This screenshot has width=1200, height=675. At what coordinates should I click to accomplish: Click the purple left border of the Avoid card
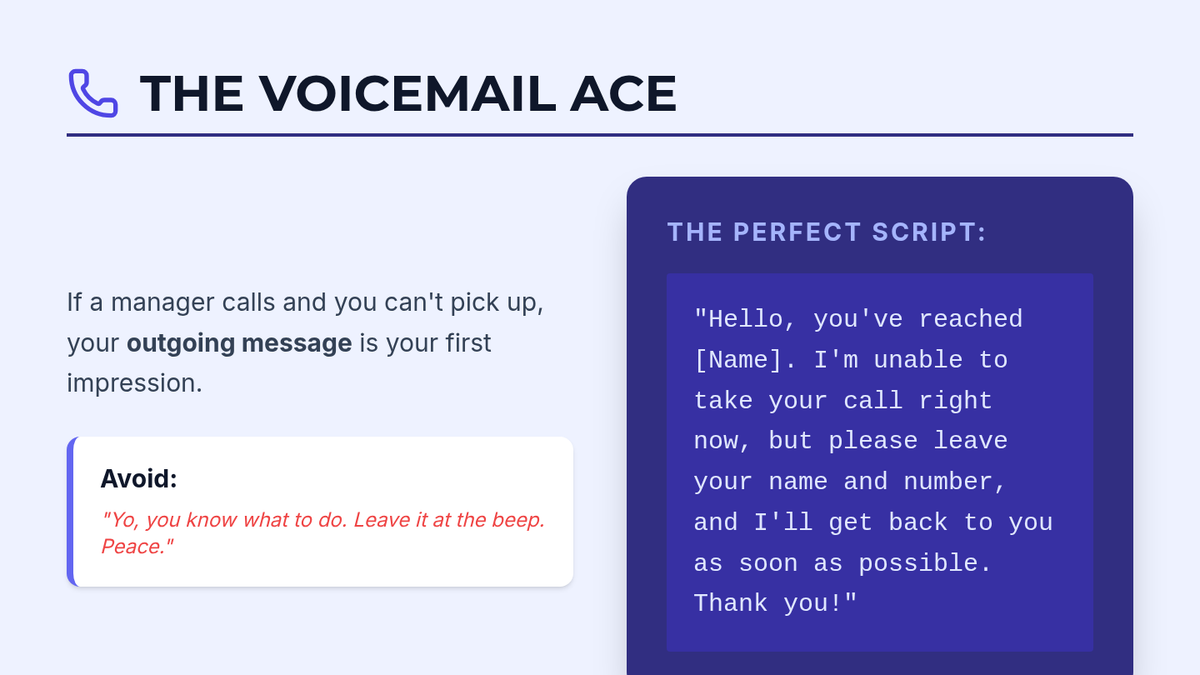(70, 511)
